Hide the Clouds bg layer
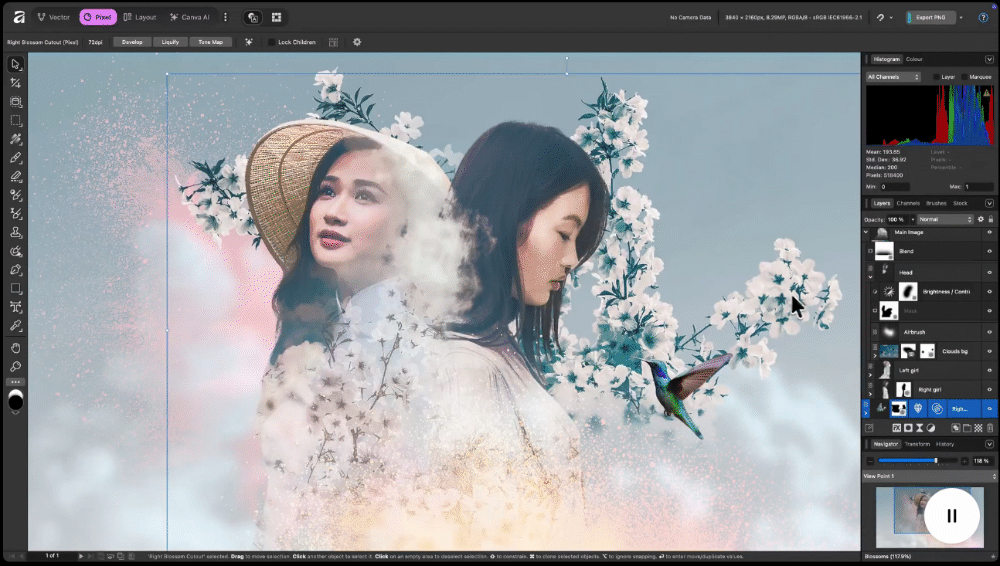 click(x=990, y=351)
